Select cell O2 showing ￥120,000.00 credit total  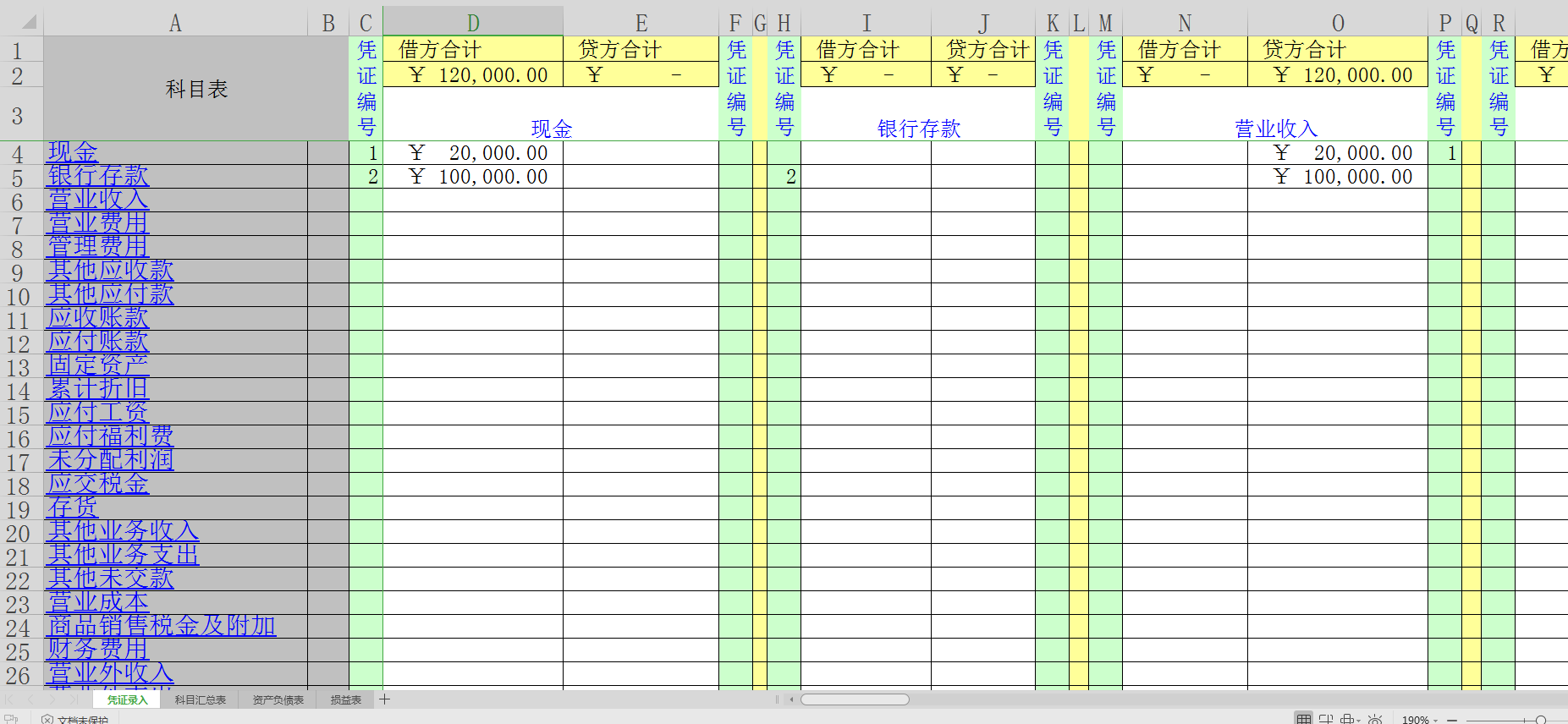click(1337, 75)
